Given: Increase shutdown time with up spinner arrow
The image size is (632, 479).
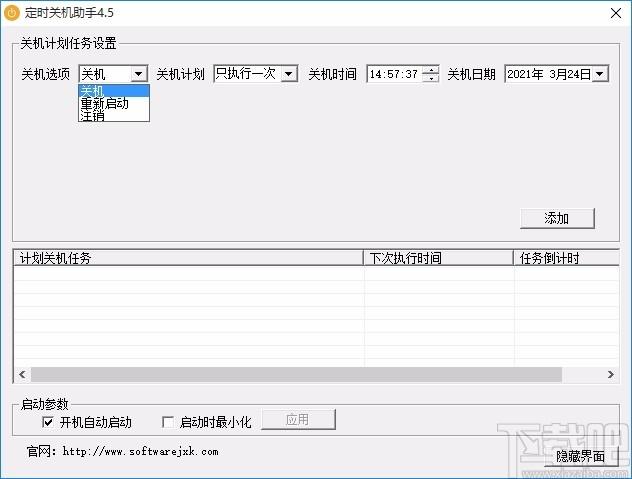Looking at the screenshot, I should pos(431,70).
